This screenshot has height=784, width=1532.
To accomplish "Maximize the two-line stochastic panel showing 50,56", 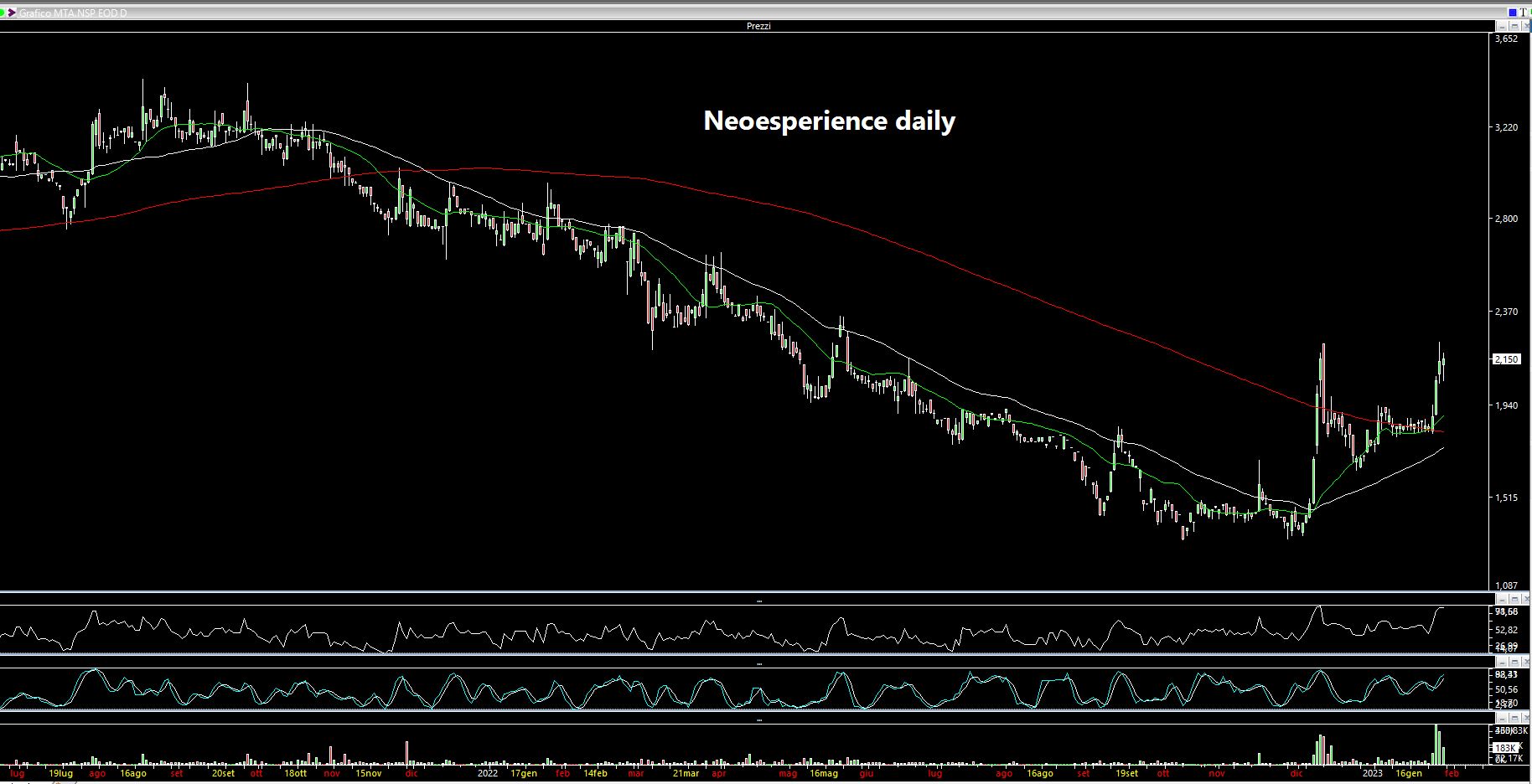I will (x=1514, y=661).
